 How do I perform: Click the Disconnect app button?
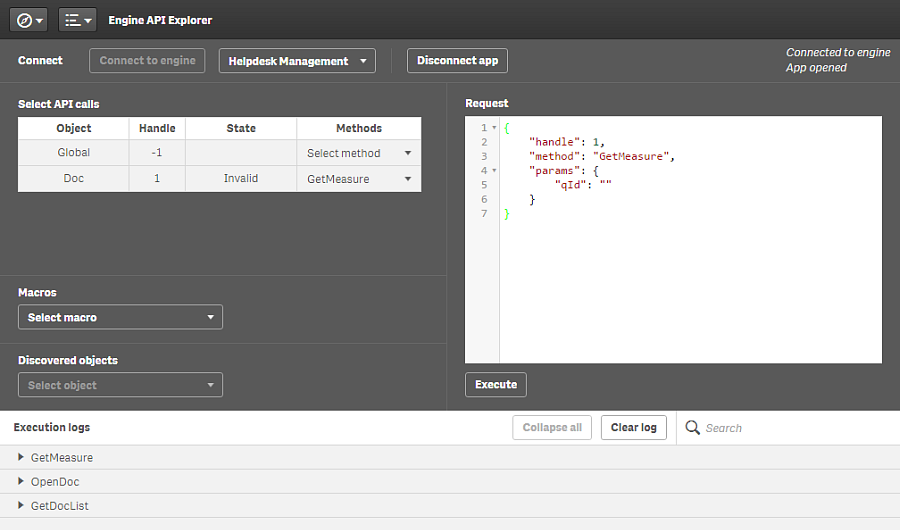[x=457, y=61]
